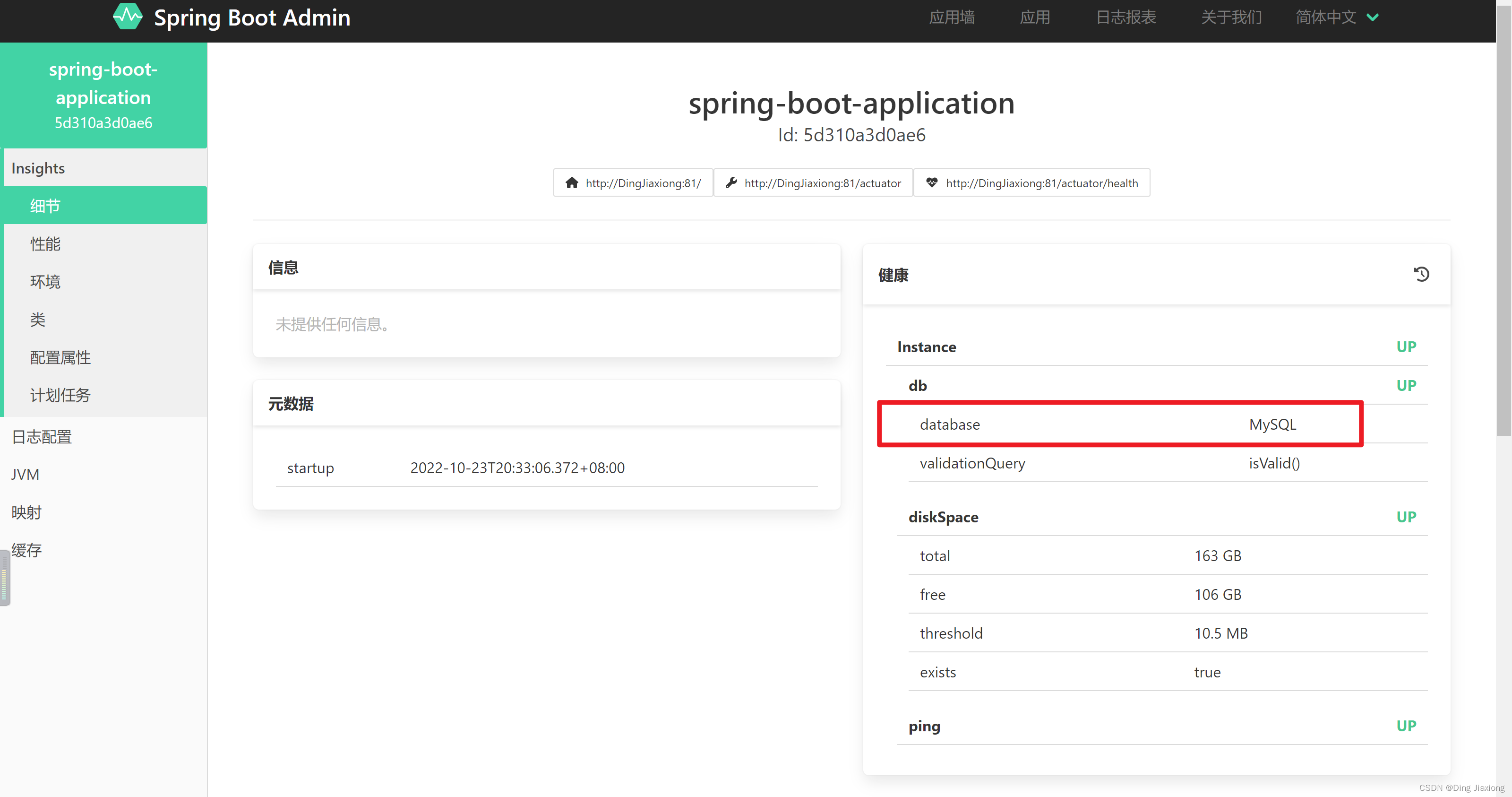The image size is (1512, 797).
Task: Click the small grey handle at sidebar left edge
Action: 5,578
